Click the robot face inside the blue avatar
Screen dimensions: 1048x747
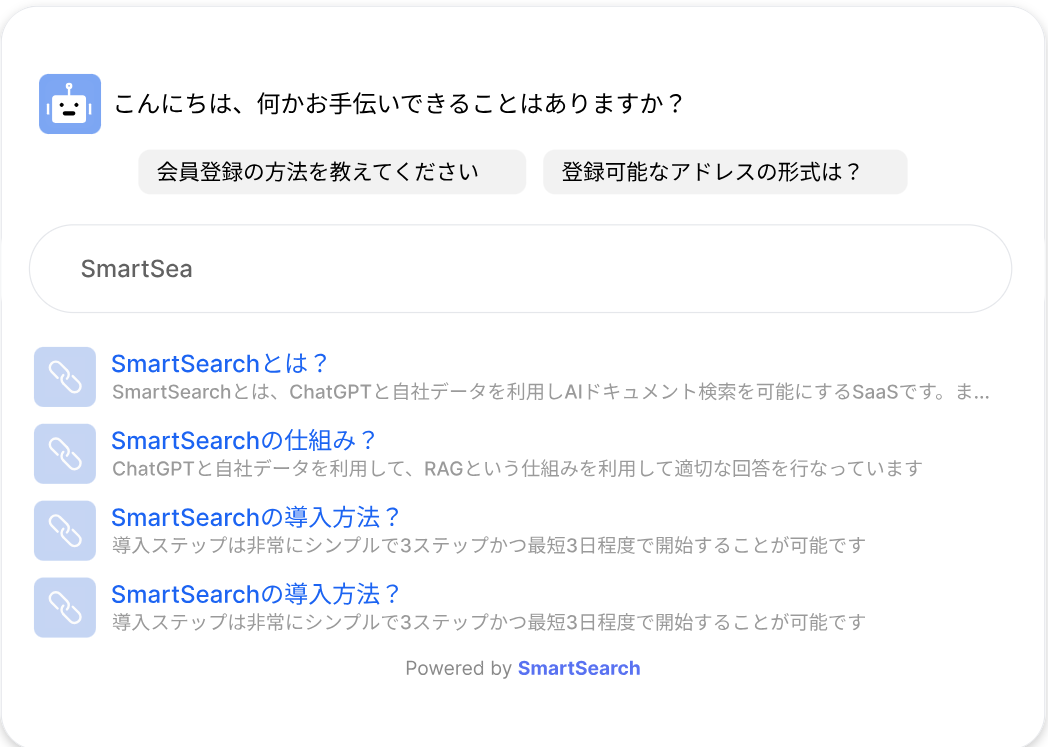(x=69, y=103)
